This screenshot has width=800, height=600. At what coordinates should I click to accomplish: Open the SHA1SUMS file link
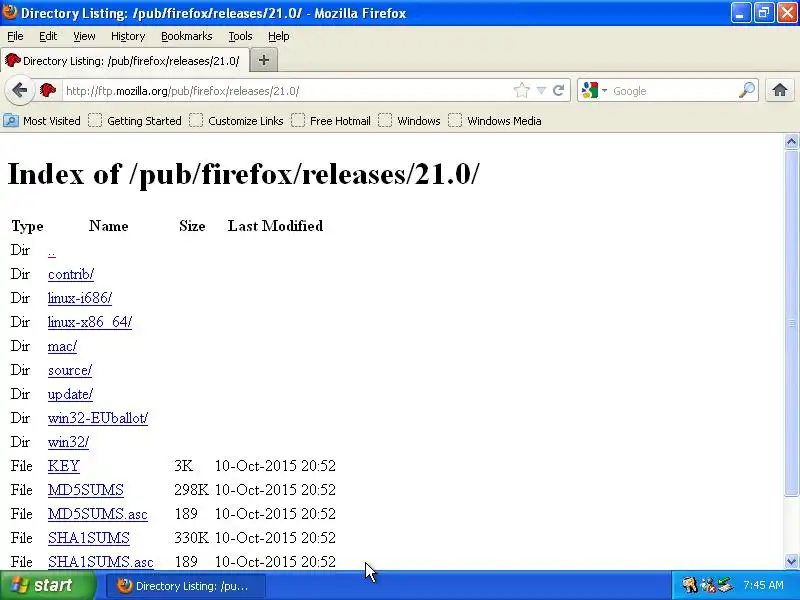[x=89, y=538]
